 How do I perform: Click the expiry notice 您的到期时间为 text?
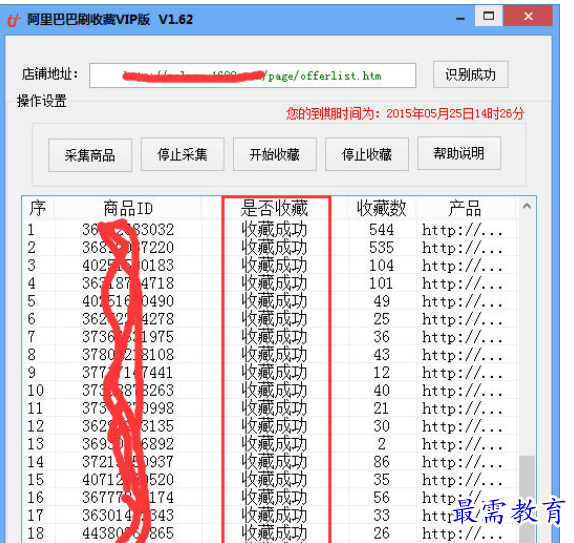click(x=405, y=114)
